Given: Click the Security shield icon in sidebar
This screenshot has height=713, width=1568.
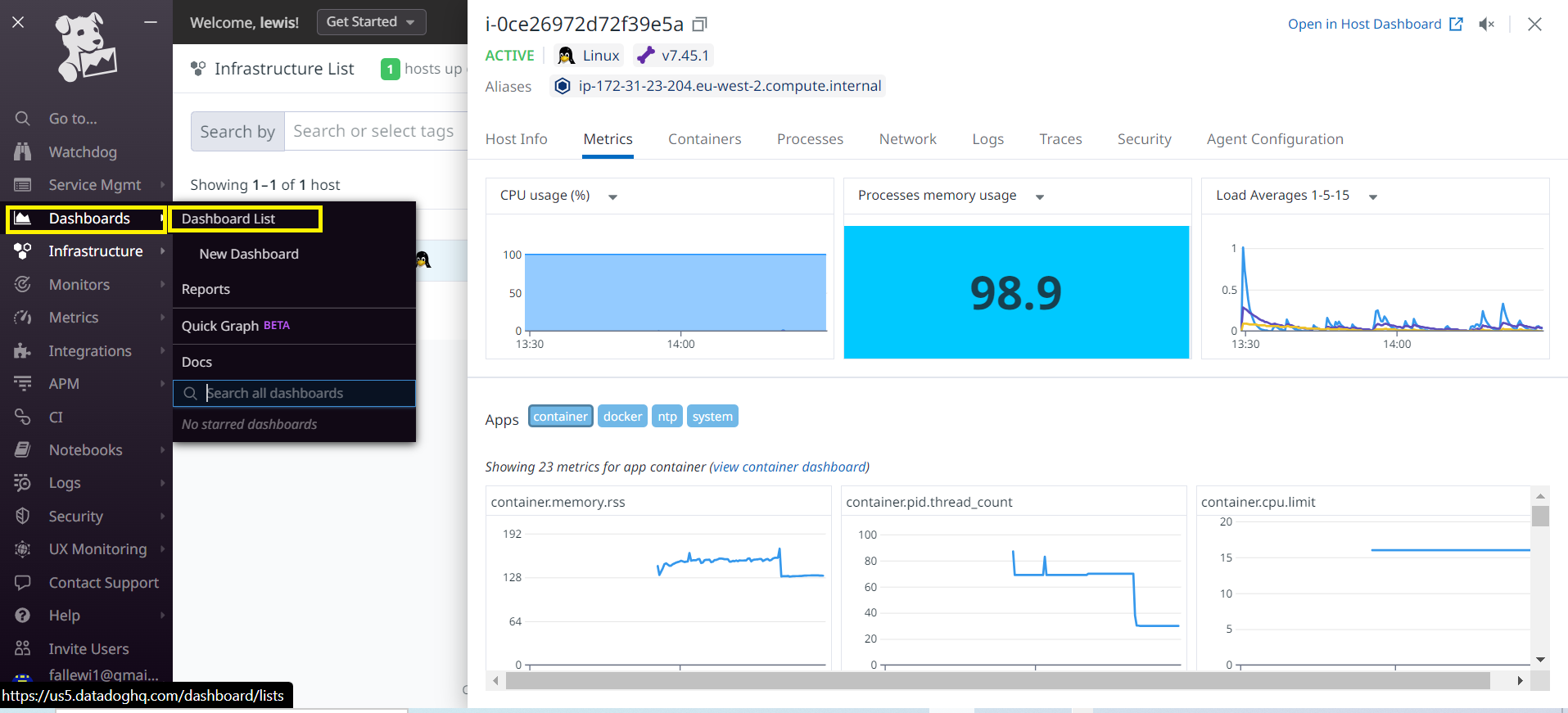Looking at the screenshot, I should tap(23, 516).
